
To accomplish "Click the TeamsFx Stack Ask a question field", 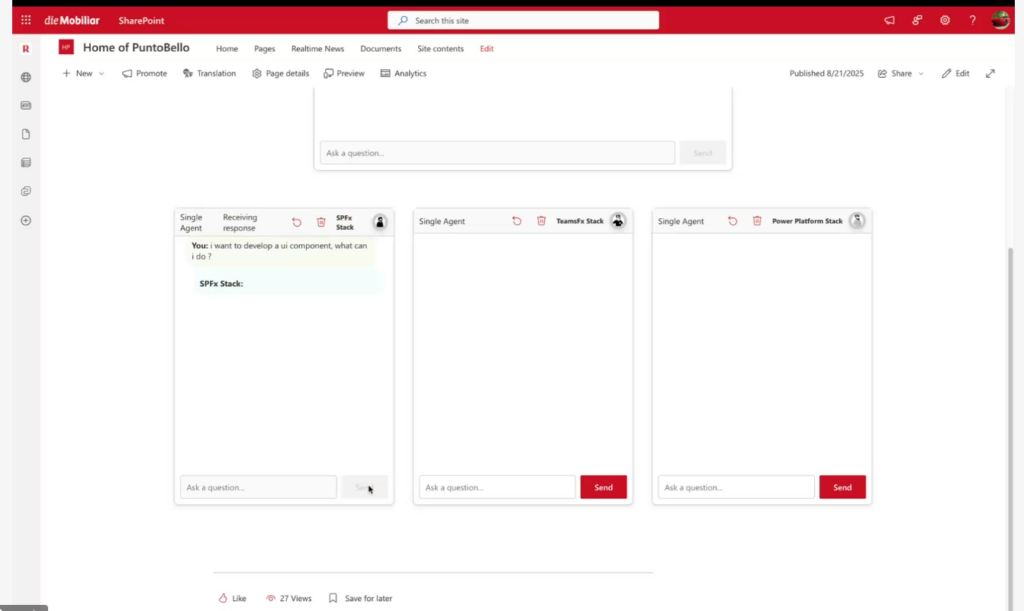I will pos(497,487).
